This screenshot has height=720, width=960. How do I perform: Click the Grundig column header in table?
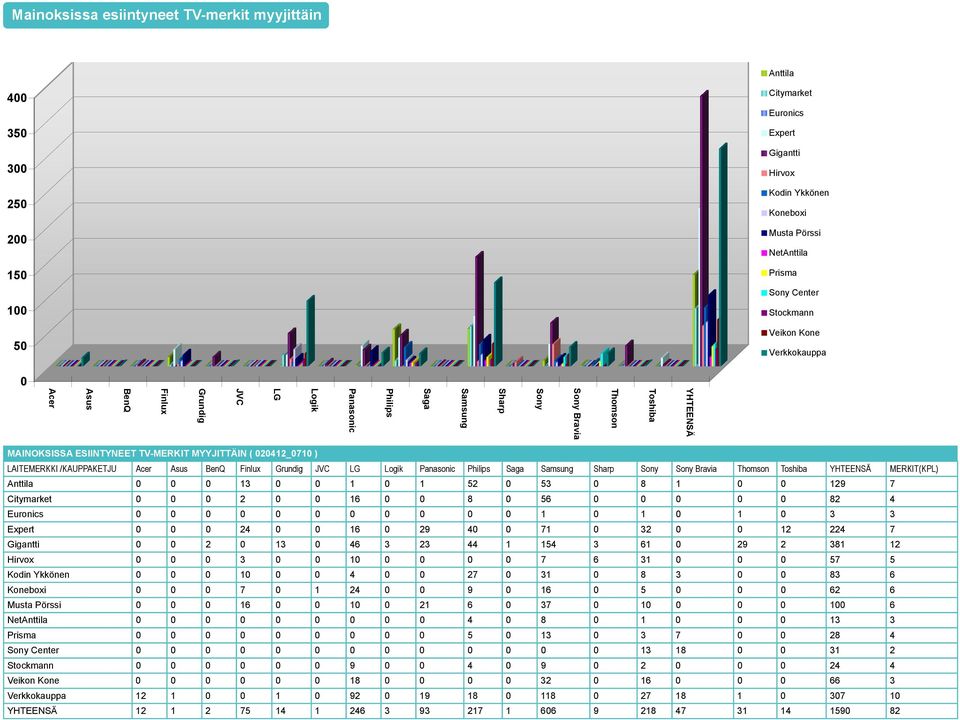pos(289,469)
